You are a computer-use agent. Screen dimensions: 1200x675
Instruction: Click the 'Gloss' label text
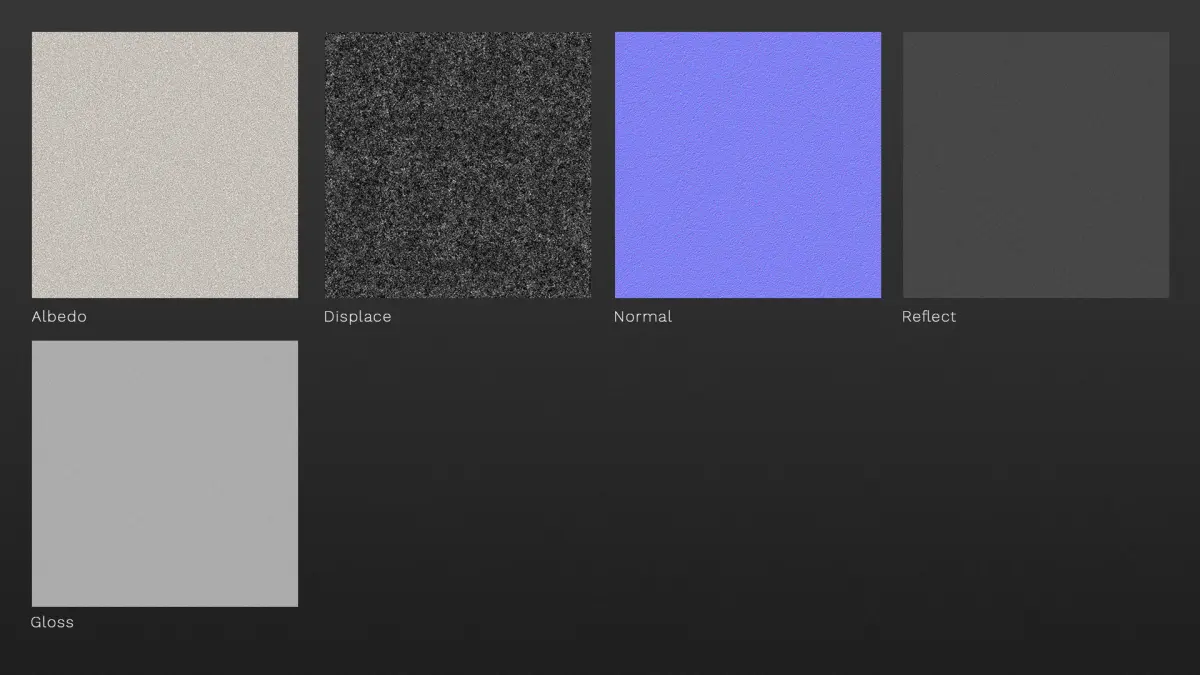[x=52, y=622]
